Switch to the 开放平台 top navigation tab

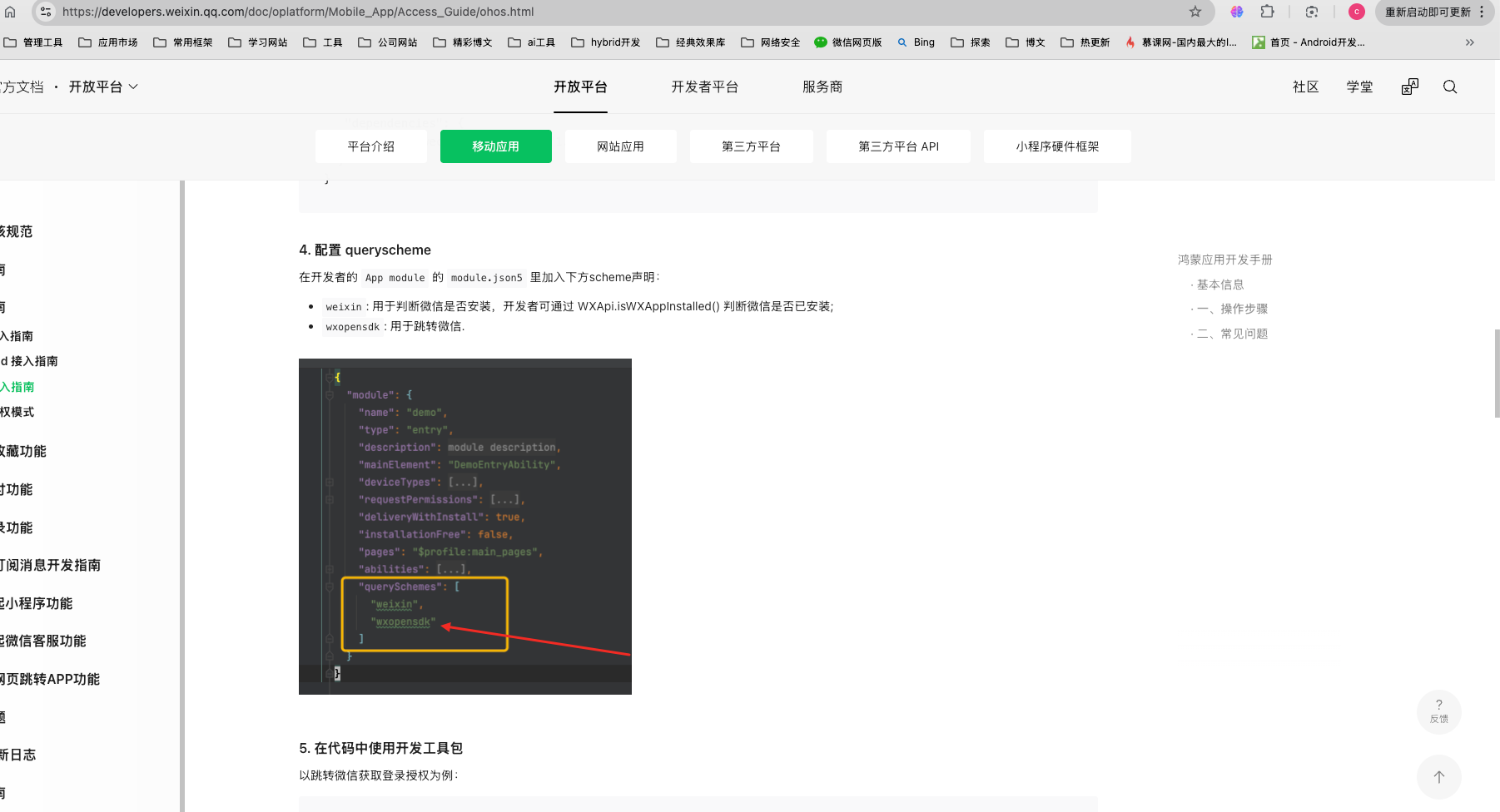[x=580, y=87]
